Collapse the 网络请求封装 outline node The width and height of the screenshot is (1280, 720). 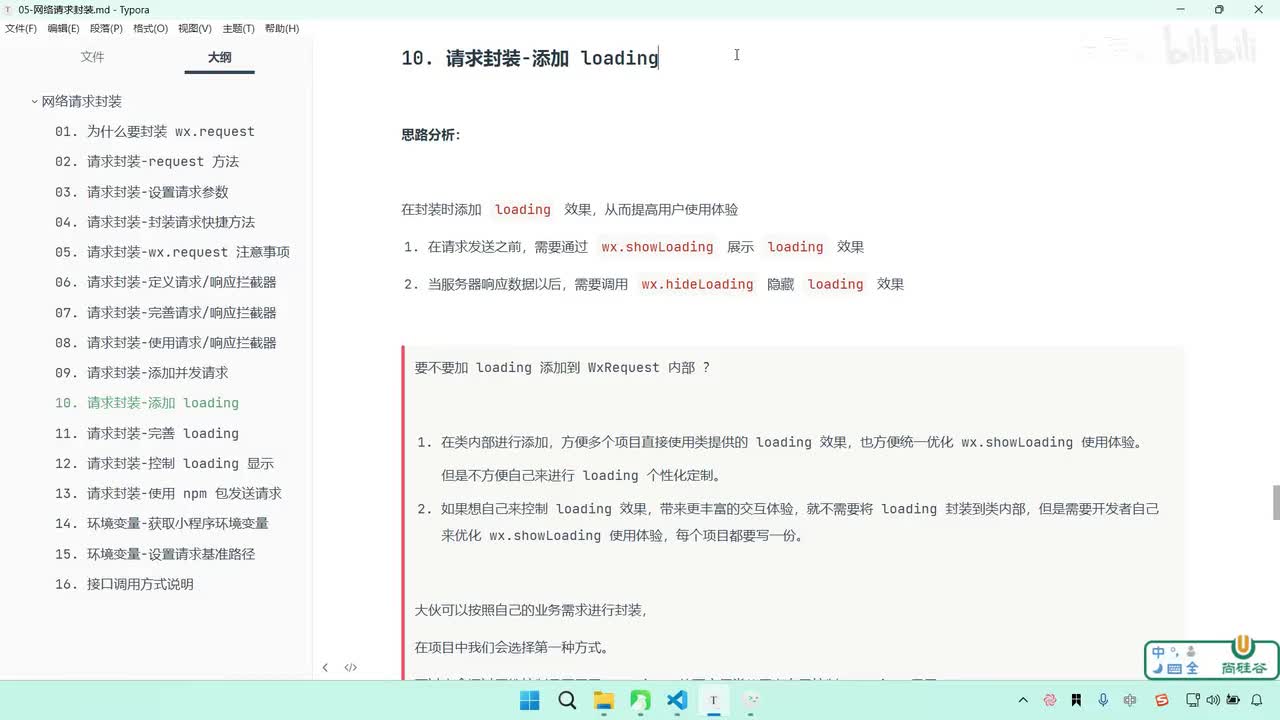35,102
